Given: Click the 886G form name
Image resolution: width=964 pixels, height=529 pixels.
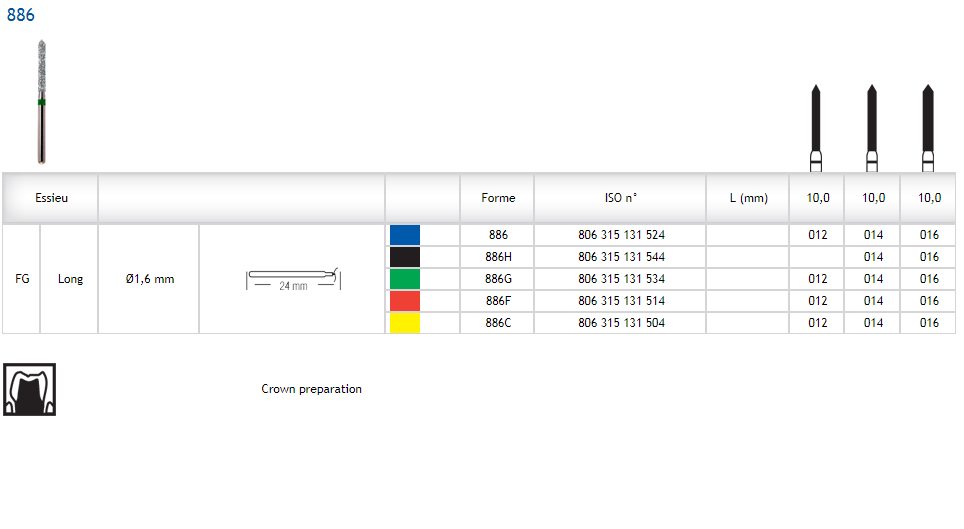Looking at the screenshot, I should point(497,279).
